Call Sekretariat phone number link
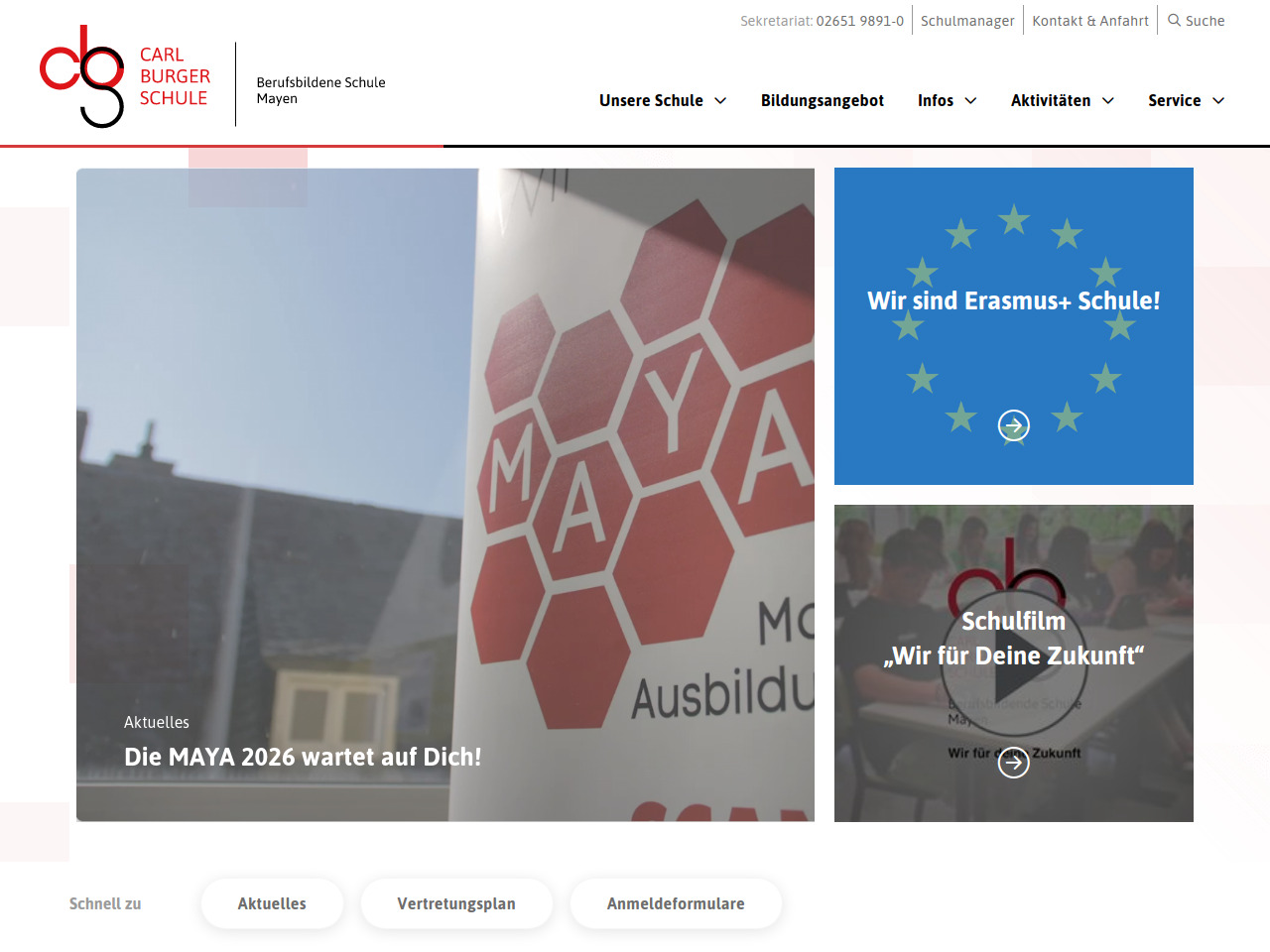This screenshot has height=952, width=1270. 860,21
